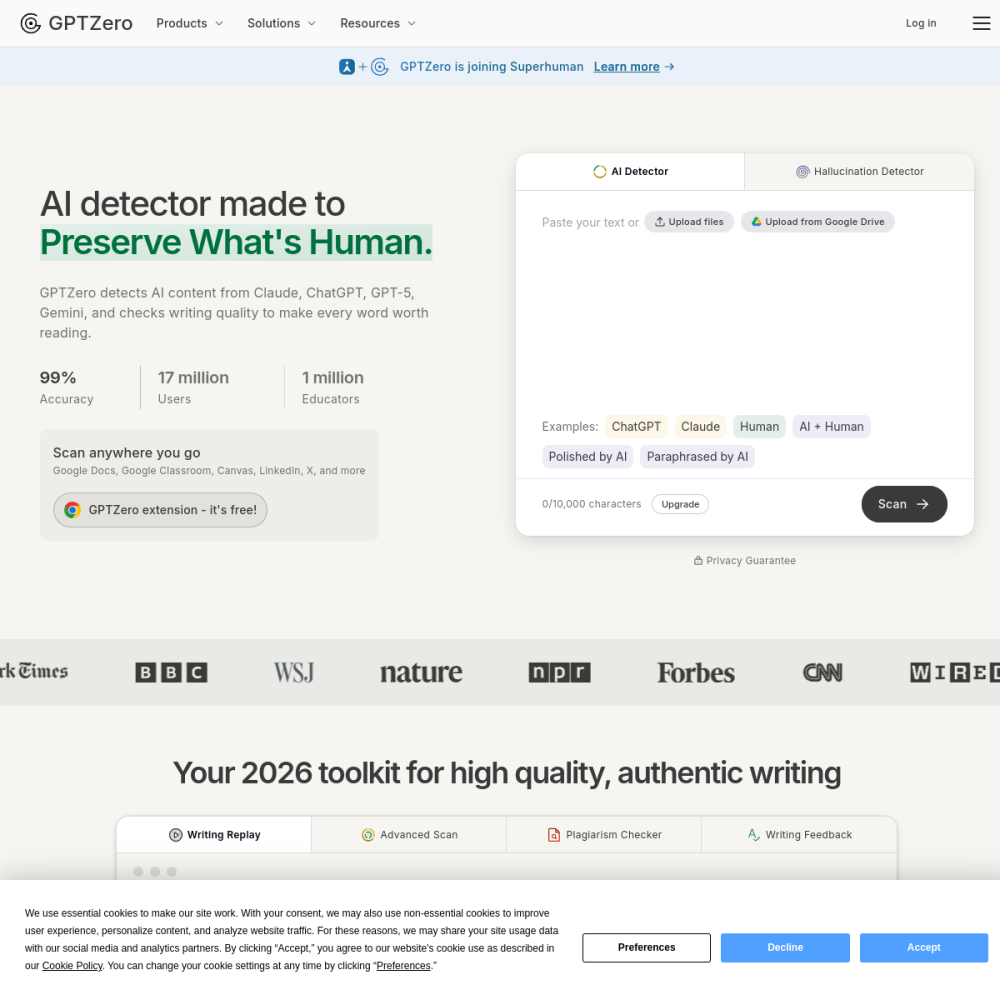
Task: Click Upload from Google Drive button
Action: [818, 222]
